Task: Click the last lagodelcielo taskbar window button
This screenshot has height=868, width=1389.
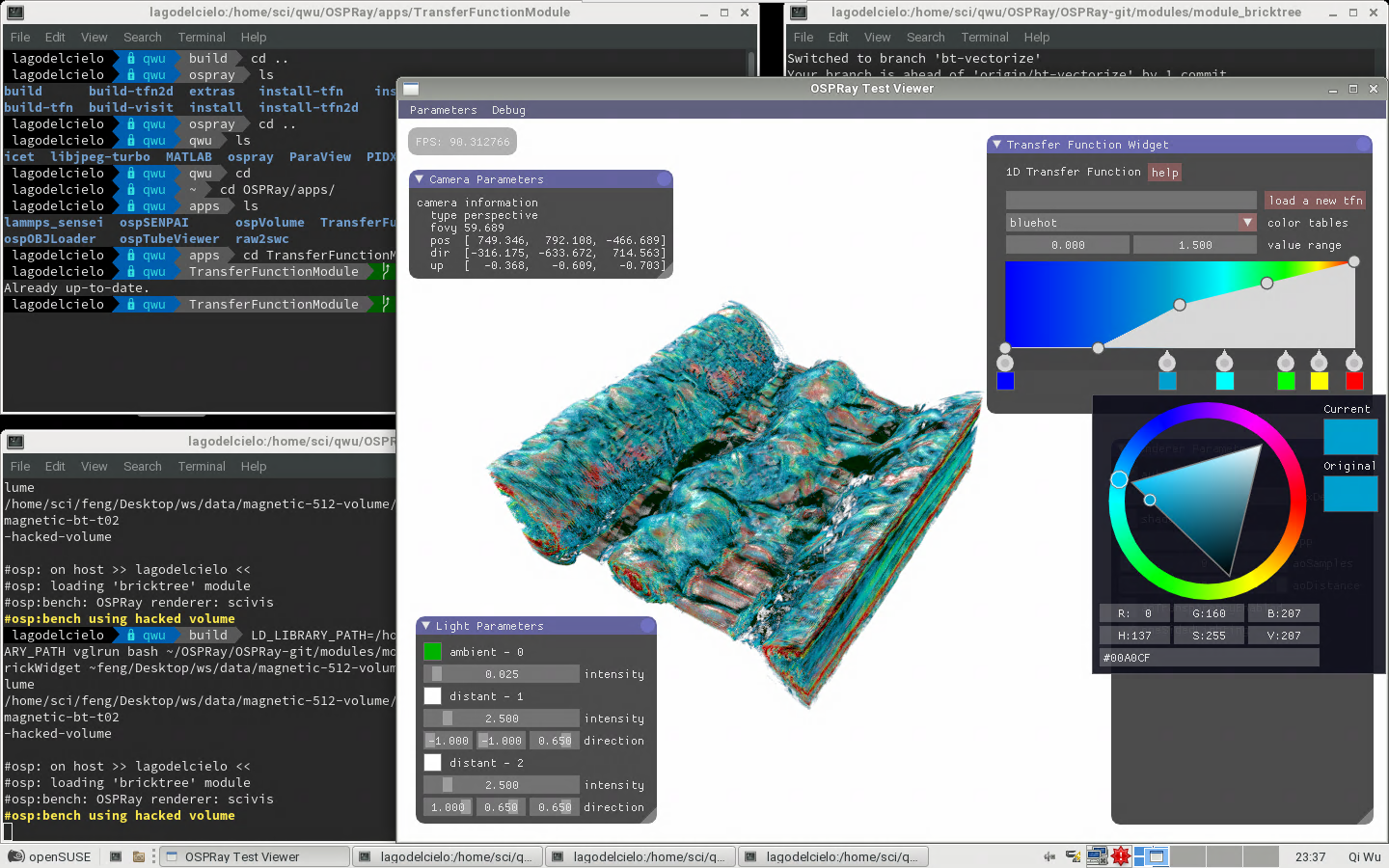Action: pos(833,856)
